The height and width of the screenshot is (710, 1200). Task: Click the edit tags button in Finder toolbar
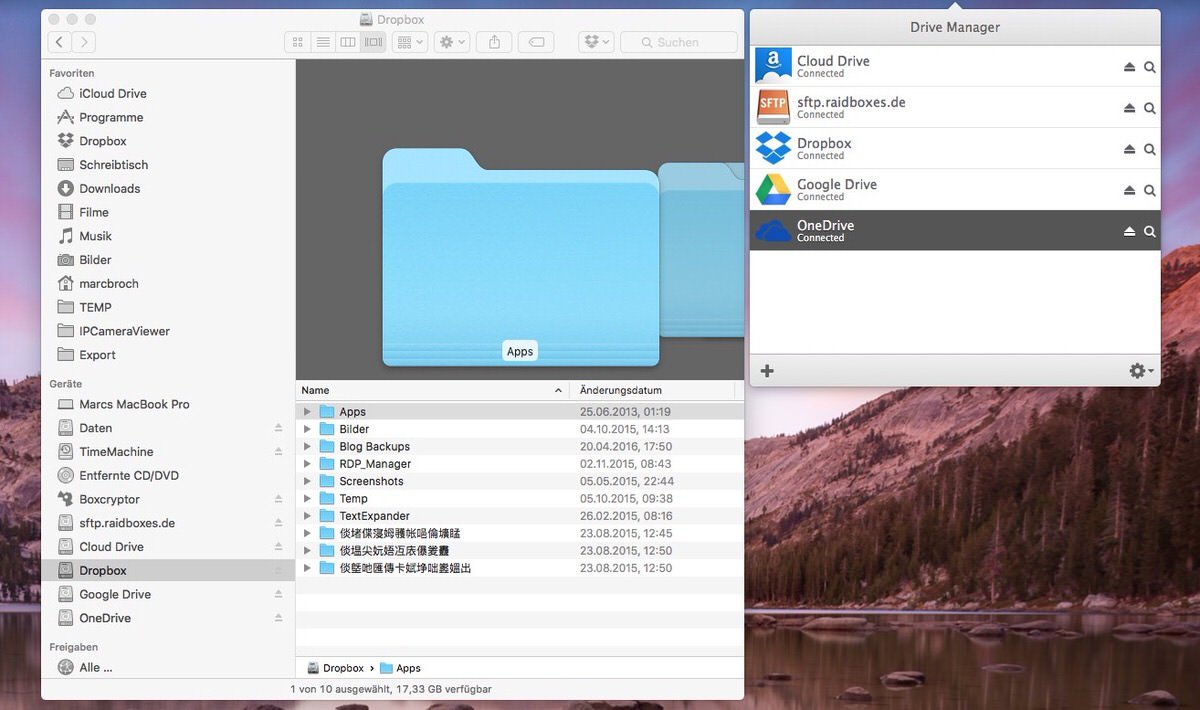click(x=537, y=42)
